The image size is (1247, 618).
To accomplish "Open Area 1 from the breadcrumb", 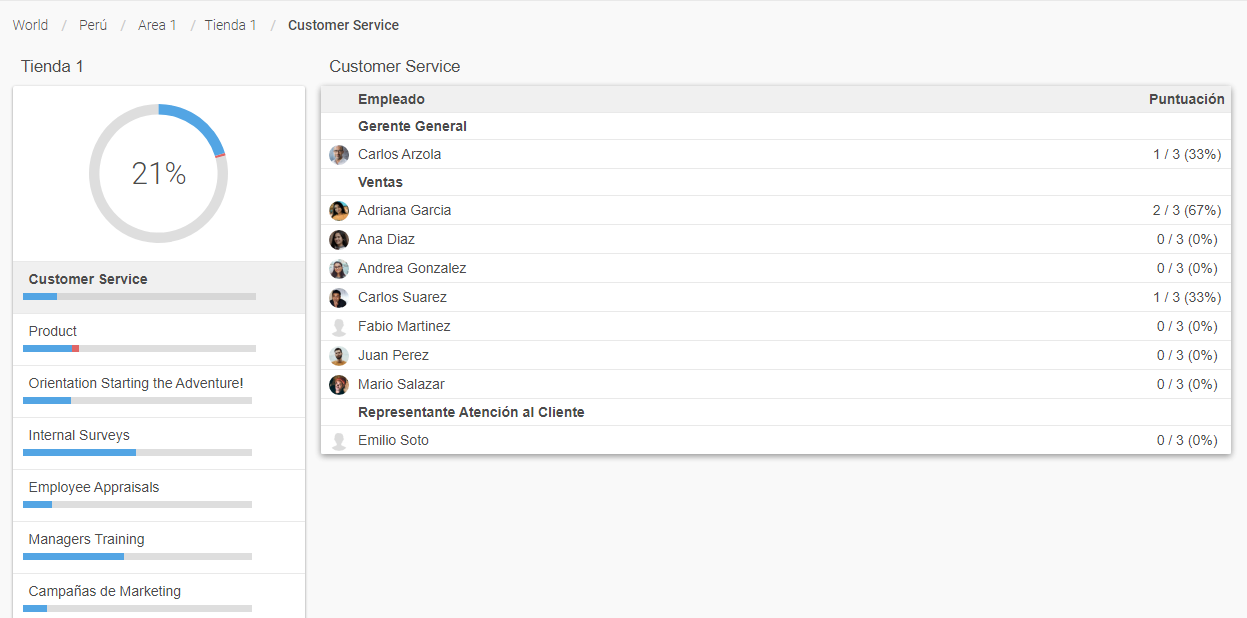I will coord(157,25).
